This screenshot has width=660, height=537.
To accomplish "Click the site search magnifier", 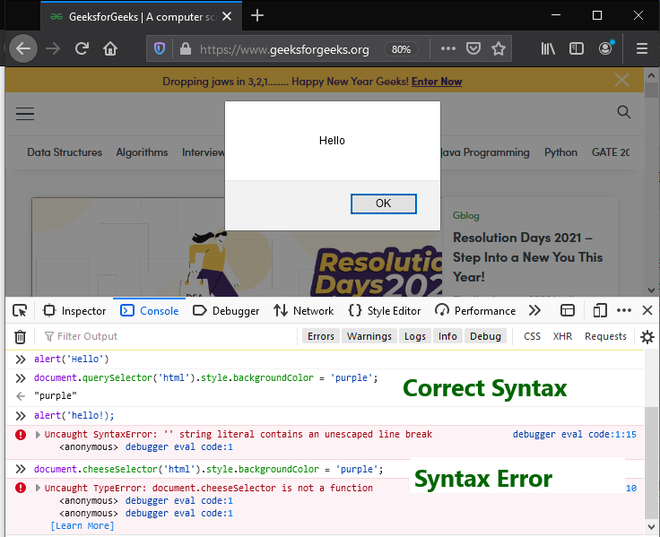I will pos(624,112).
